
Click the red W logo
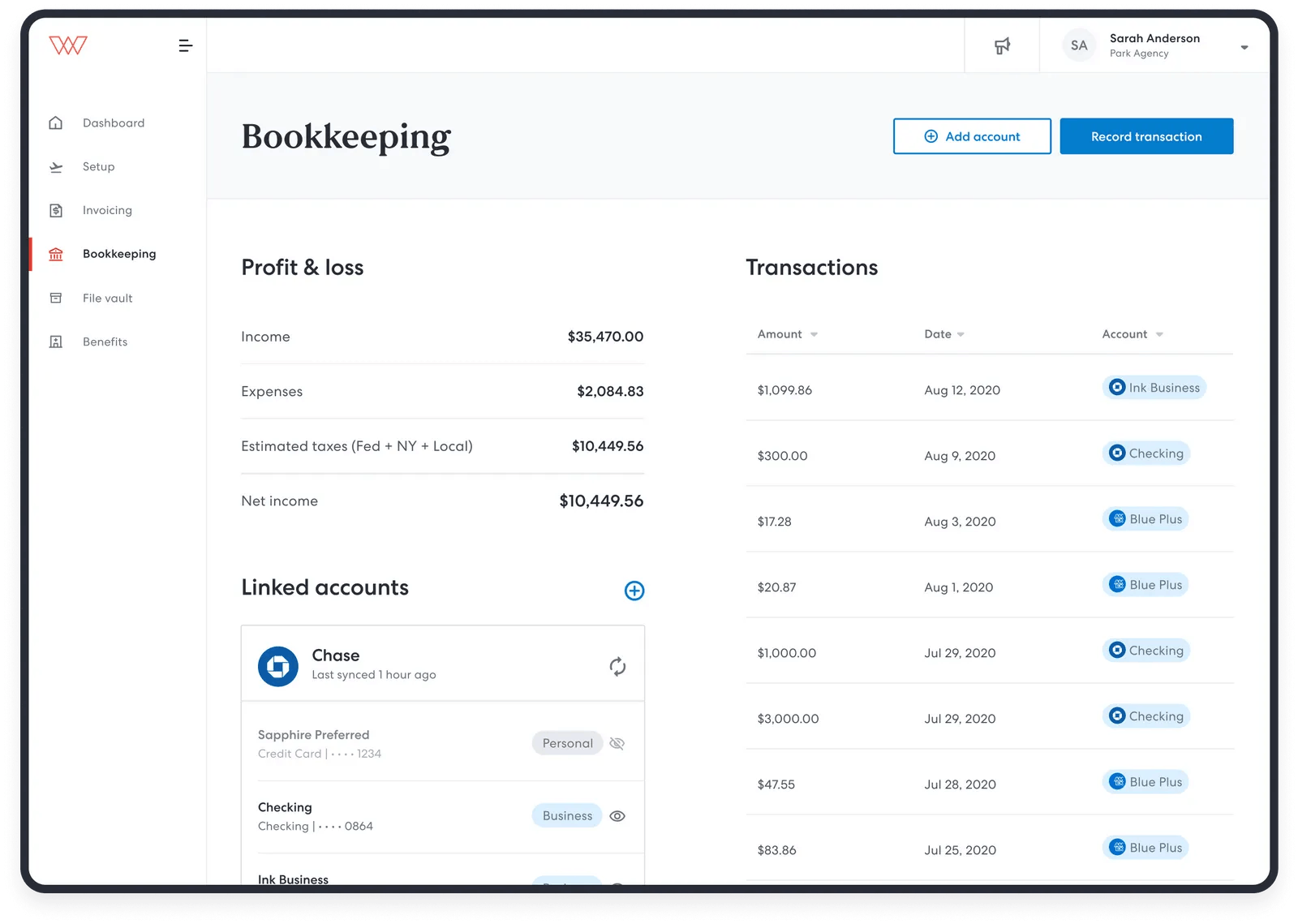68,45
